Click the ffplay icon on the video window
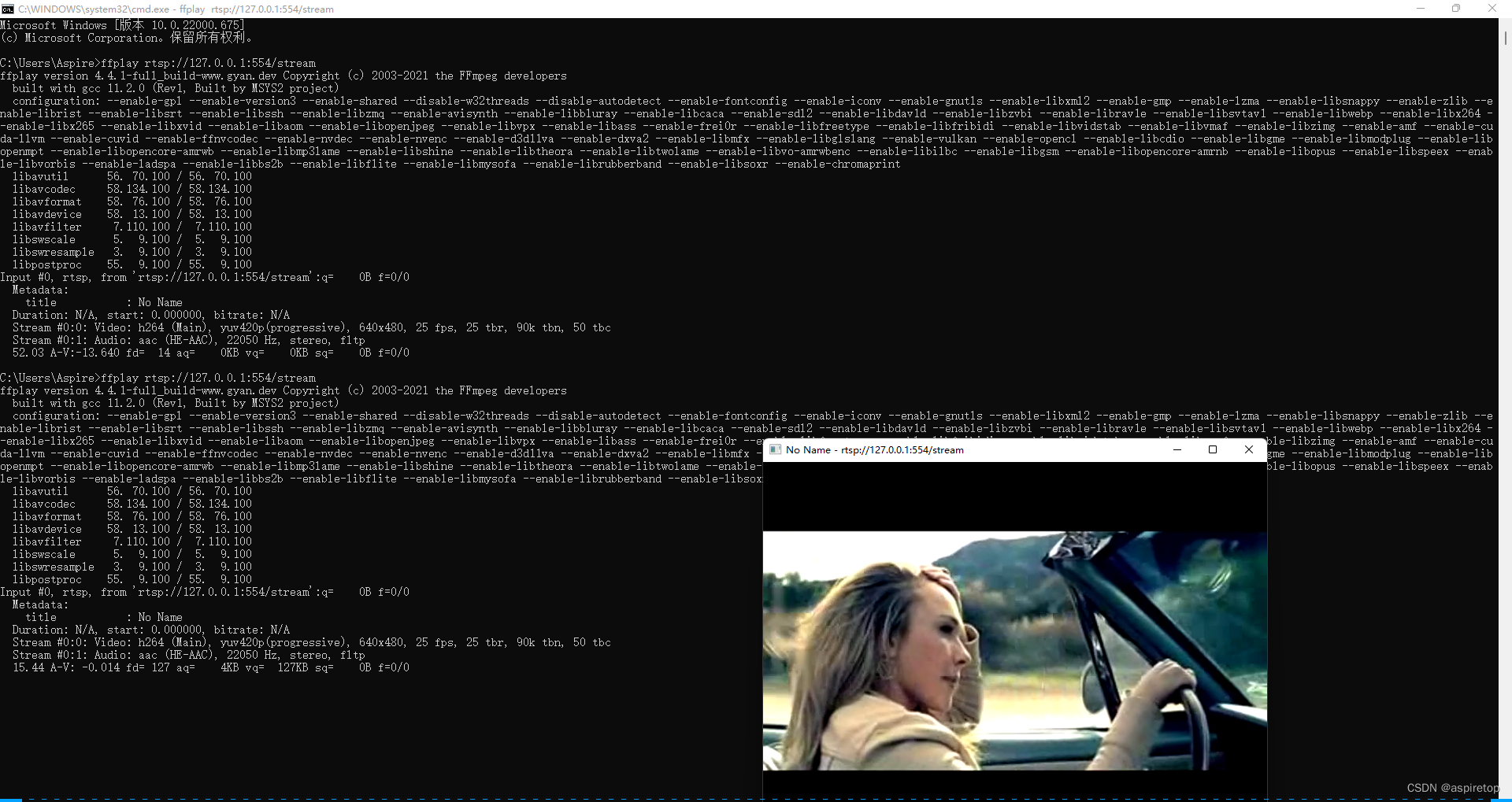This screenshot has height=802, width=1512. pos(776,449)
